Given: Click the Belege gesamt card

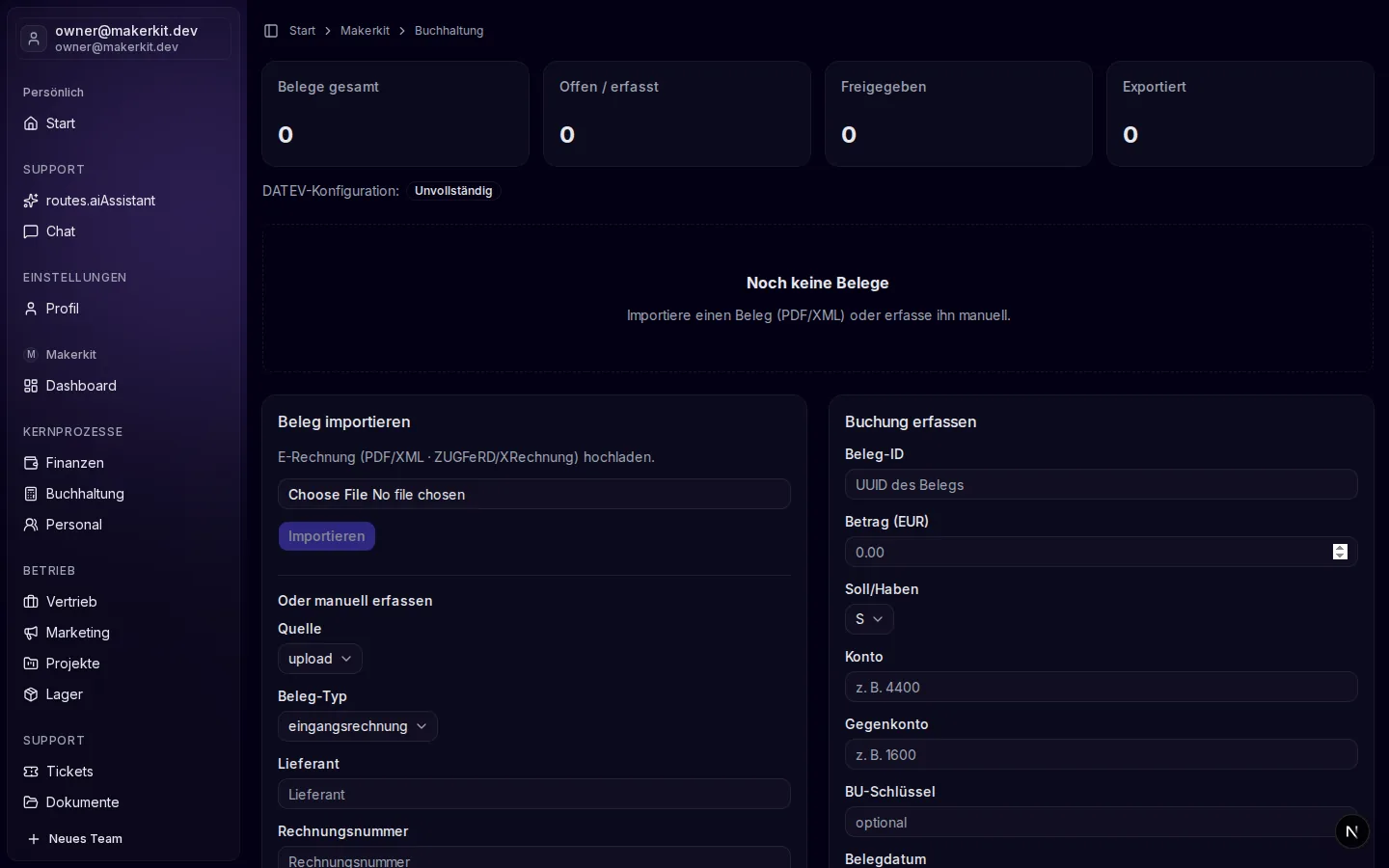Looking at the screenshot, I should click(x=395, y=114).
